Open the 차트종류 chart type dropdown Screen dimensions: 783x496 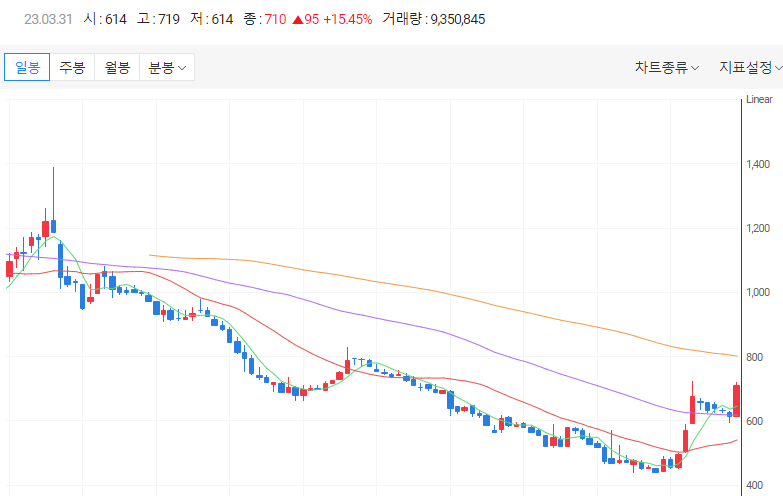(667, 67)
